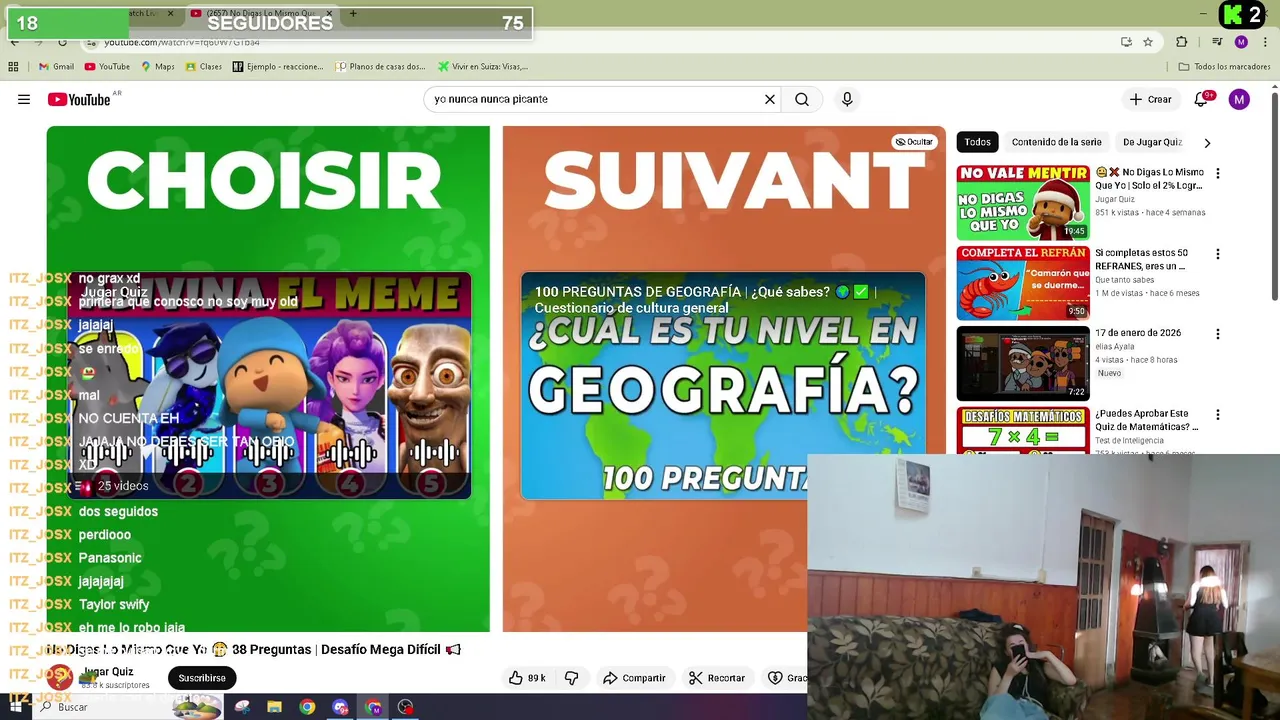
Task: Open the Todos los marcadores folder
Action: pos(1224,67)
